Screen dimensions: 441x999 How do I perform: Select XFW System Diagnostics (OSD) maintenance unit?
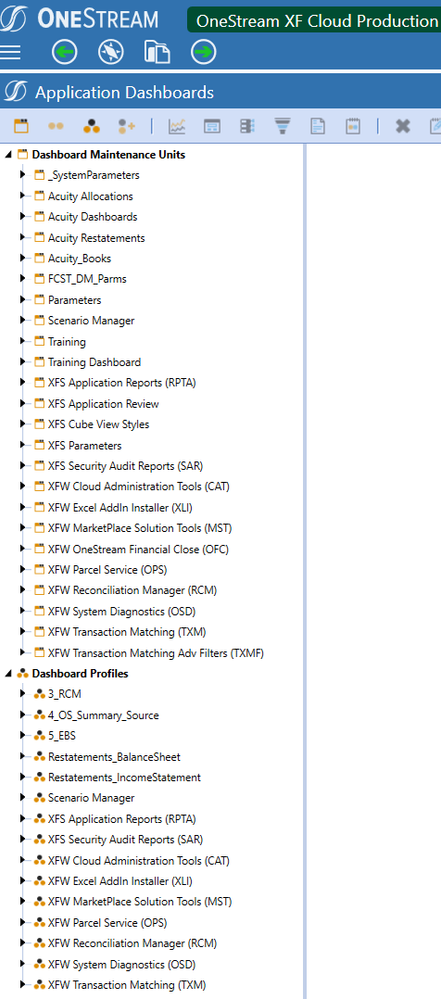[x=122, y=612]
